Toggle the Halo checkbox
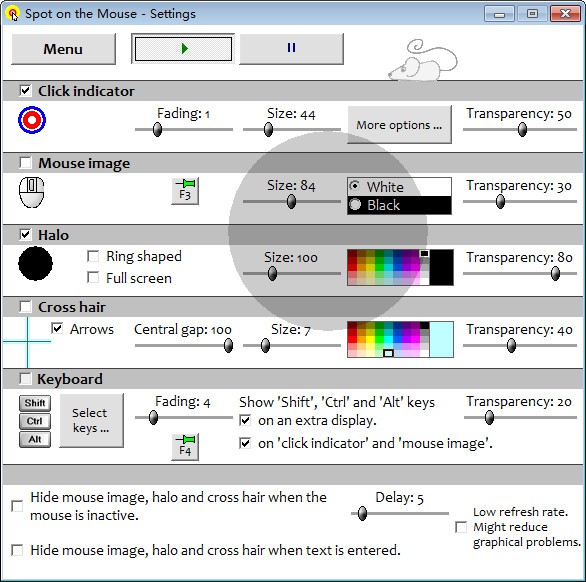Image resolution: width=586 pixels, height=582 pixels. click(25, 235)
